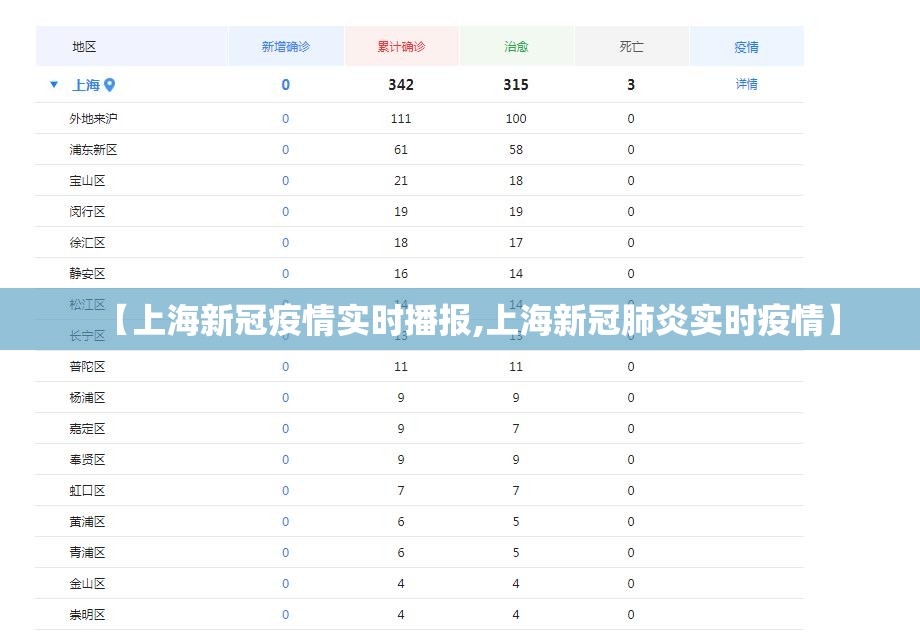Click the 闵行区 district name
Image resolution: width=920 pixels, height=639 pixels.
(87, 212)
